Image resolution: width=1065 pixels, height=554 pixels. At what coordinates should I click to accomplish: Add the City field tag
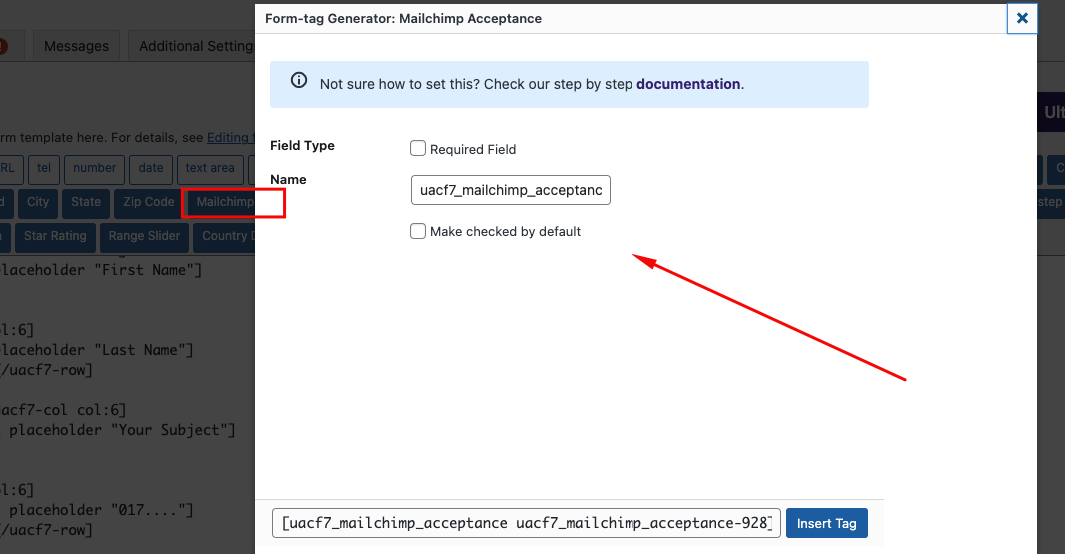pyautogui.click(x=38, y=202)
